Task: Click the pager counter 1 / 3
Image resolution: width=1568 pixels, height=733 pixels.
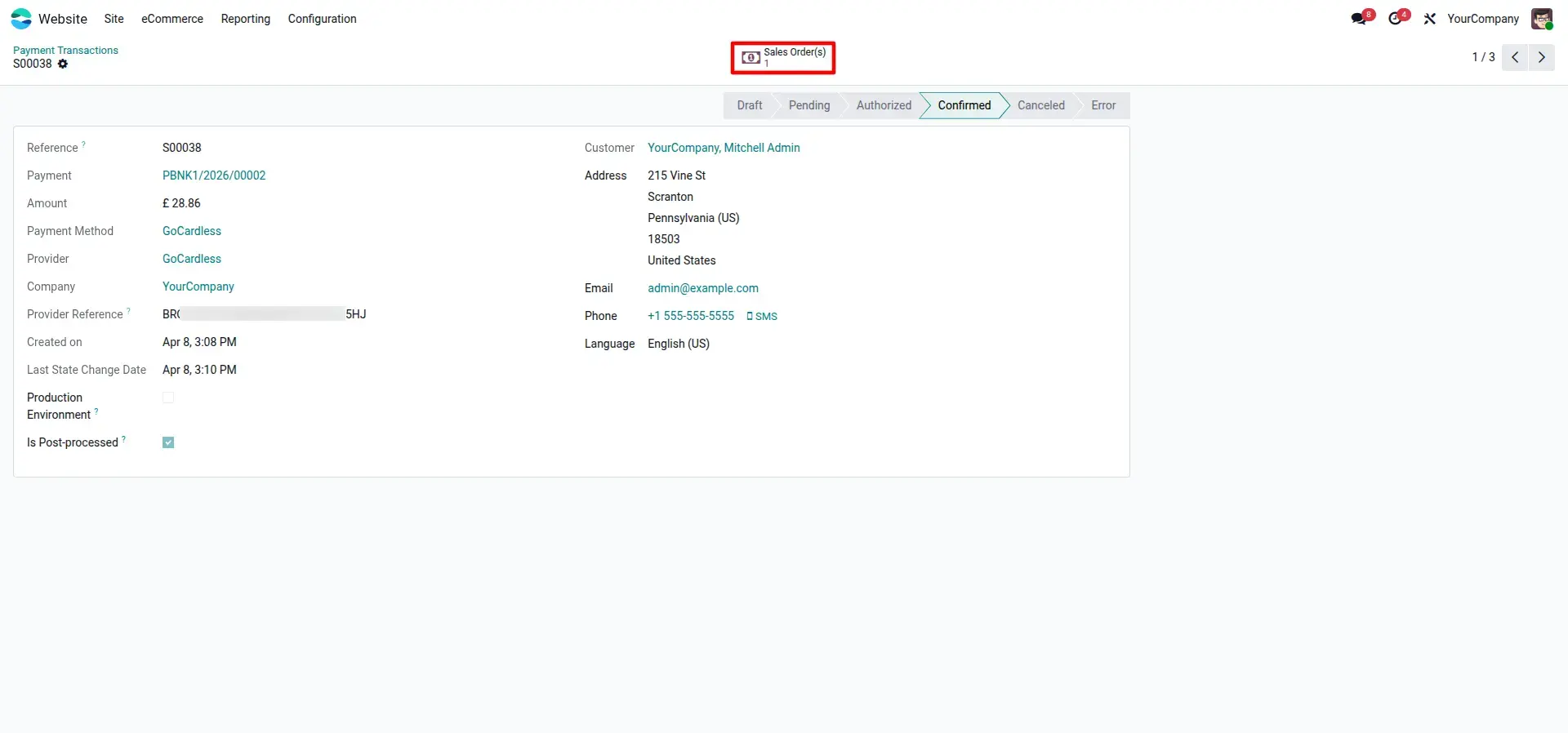Action: [1483, 57]
